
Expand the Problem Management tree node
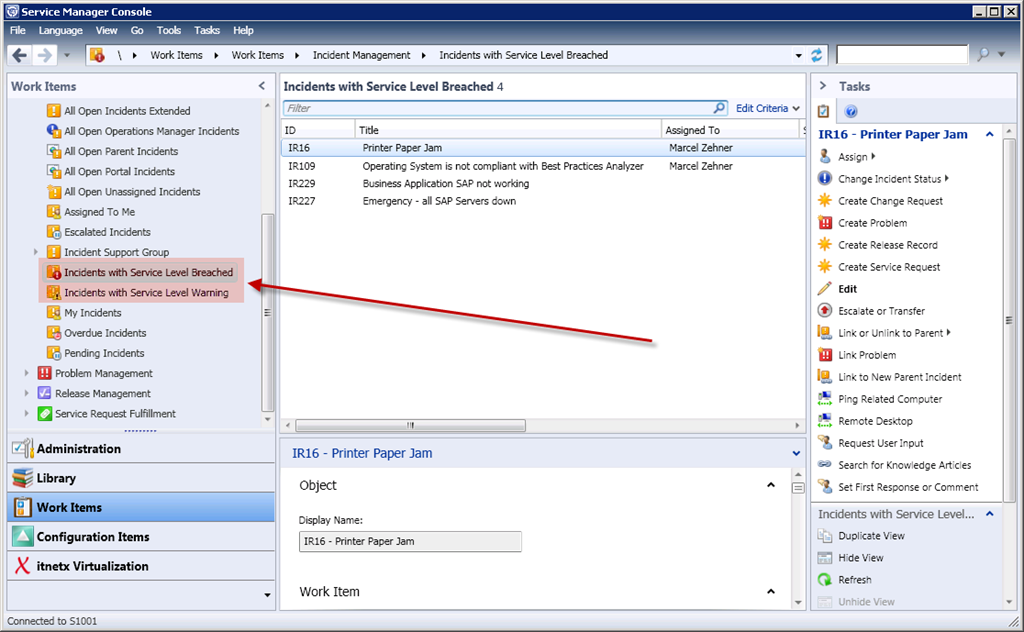pos(27,373)
